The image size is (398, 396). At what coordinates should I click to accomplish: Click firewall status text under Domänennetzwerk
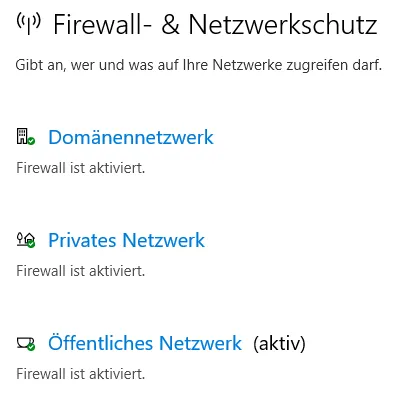[81, 168]
